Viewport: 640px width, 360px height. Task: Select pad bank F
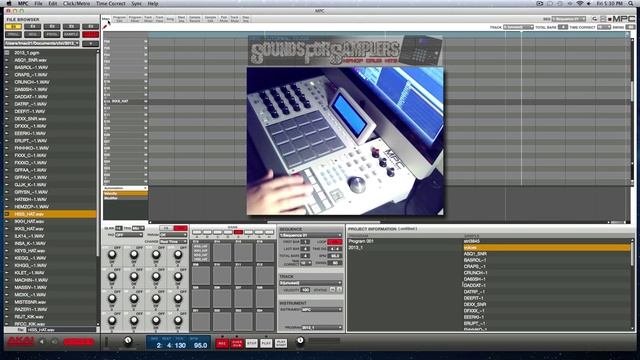tap(249, 232)
